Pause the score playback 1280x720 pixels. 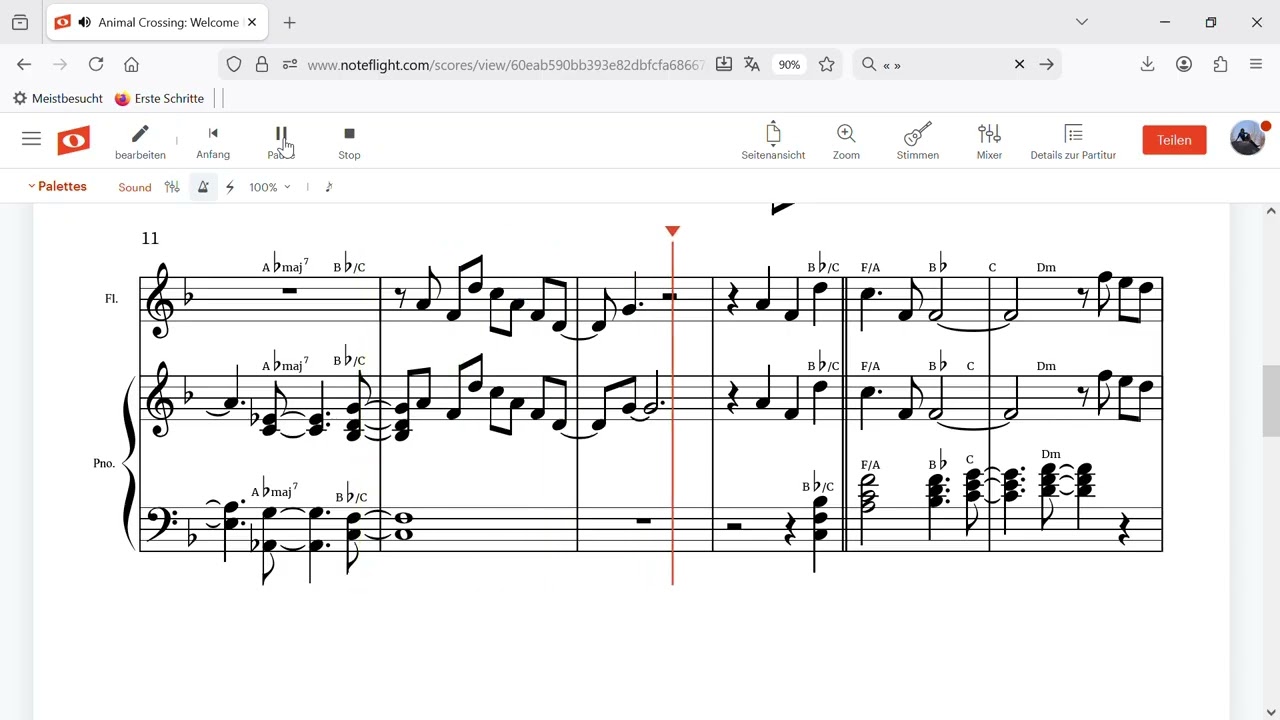pos(281,142)
